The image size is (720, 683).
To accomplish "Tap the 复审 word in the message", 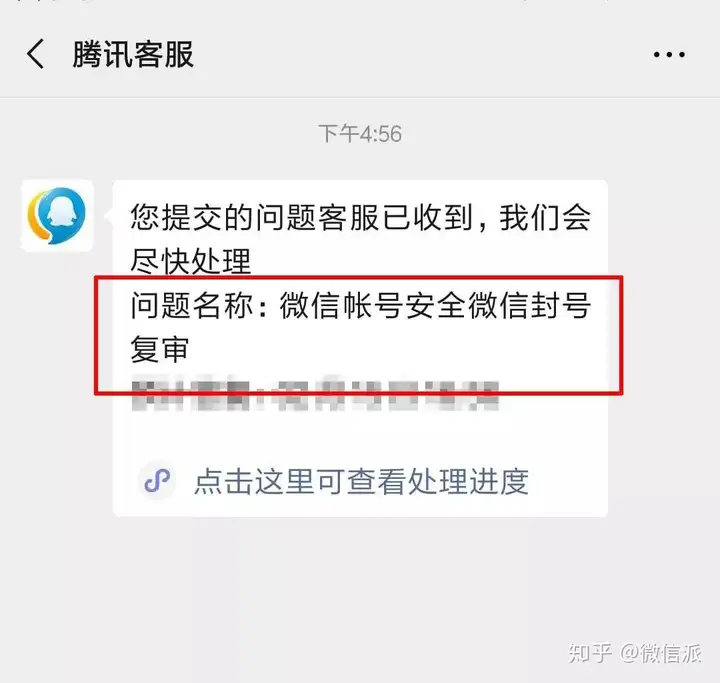I will (160, 349).
